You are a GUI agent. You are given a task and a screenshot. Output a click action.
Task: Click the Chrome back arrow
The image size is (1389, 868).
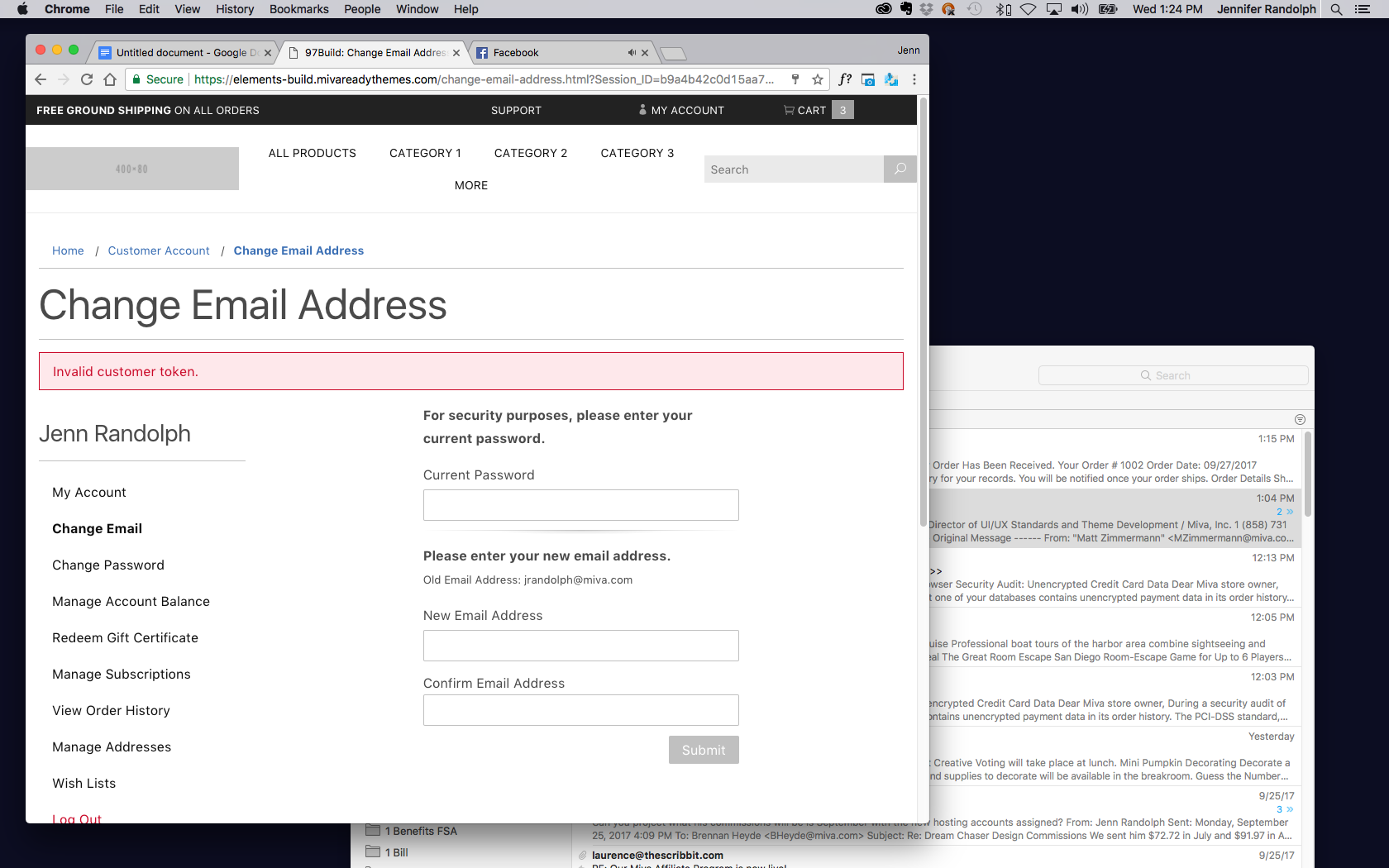click(41, 79)
